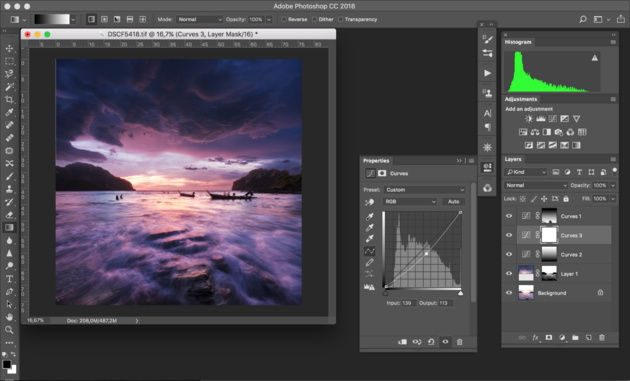Select the edit points curve tool
The width and height of the screenshot is (630, 381).
(369, 251)
